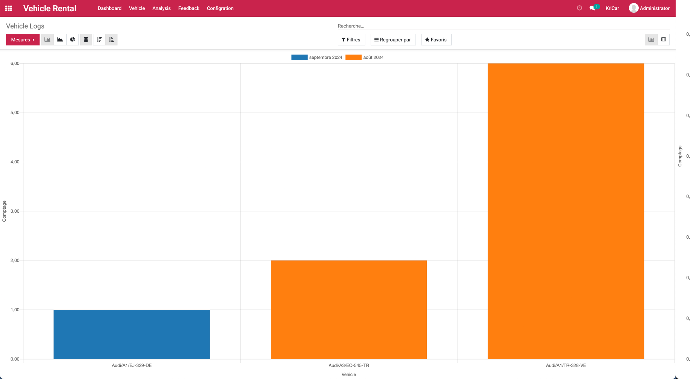Toggle the orange legend series
Screen dimensions: 690x379
point(364,57)
